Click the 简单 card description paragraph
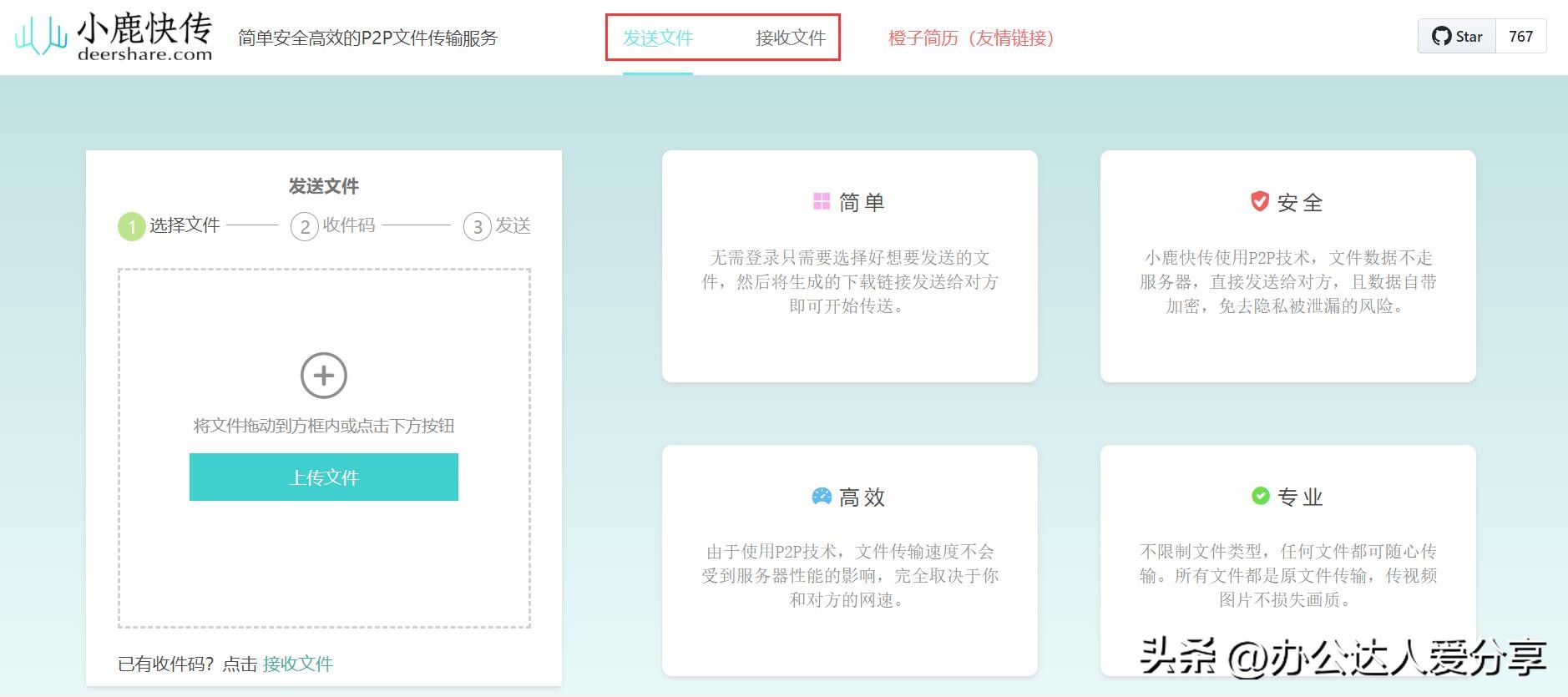Viewport: 1568px width, 697px height. (x=850, y=282)
